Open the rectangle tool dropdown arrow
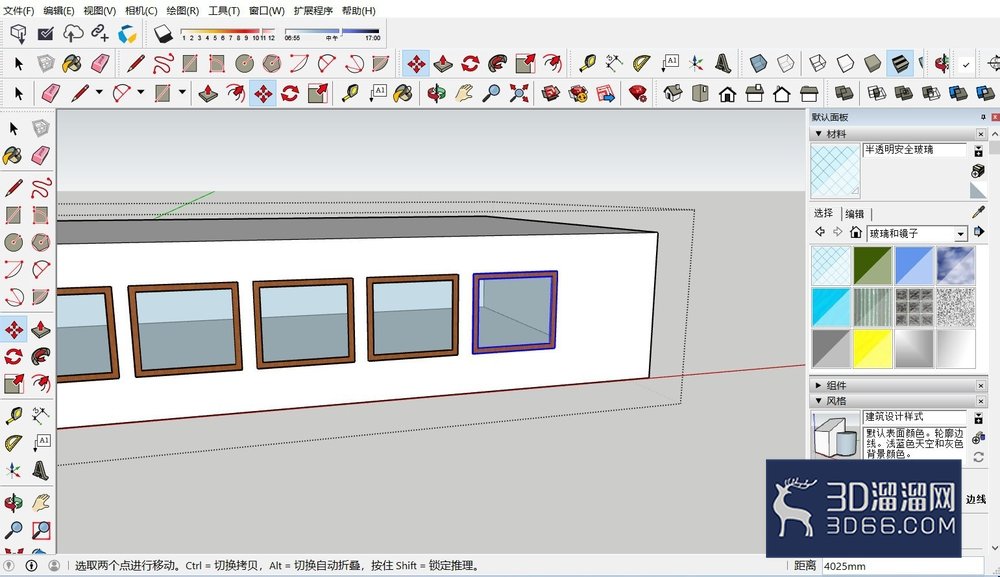Viewport: 1000px width, 577px height. point(182,92)
